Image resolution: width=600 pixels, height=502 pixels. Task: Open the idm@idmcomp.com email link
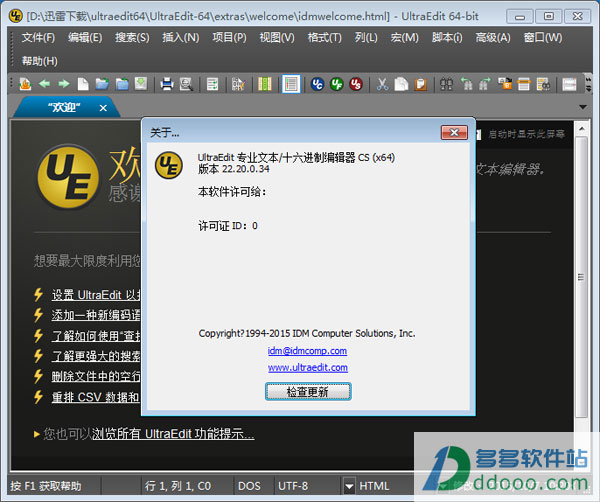[x=307, y=351]
